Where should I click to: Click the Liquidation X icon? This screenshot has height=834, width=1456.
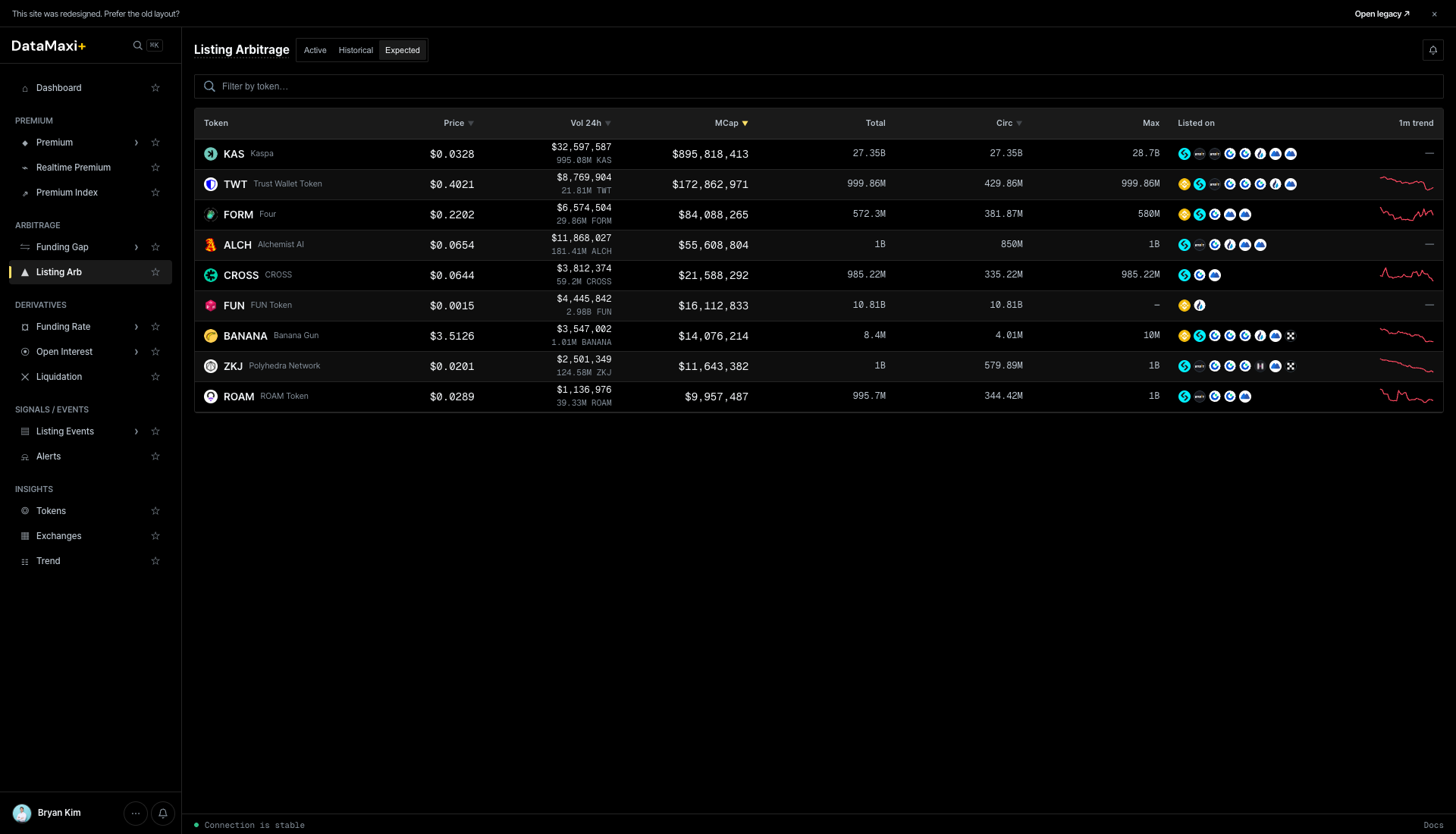point(25,377)
